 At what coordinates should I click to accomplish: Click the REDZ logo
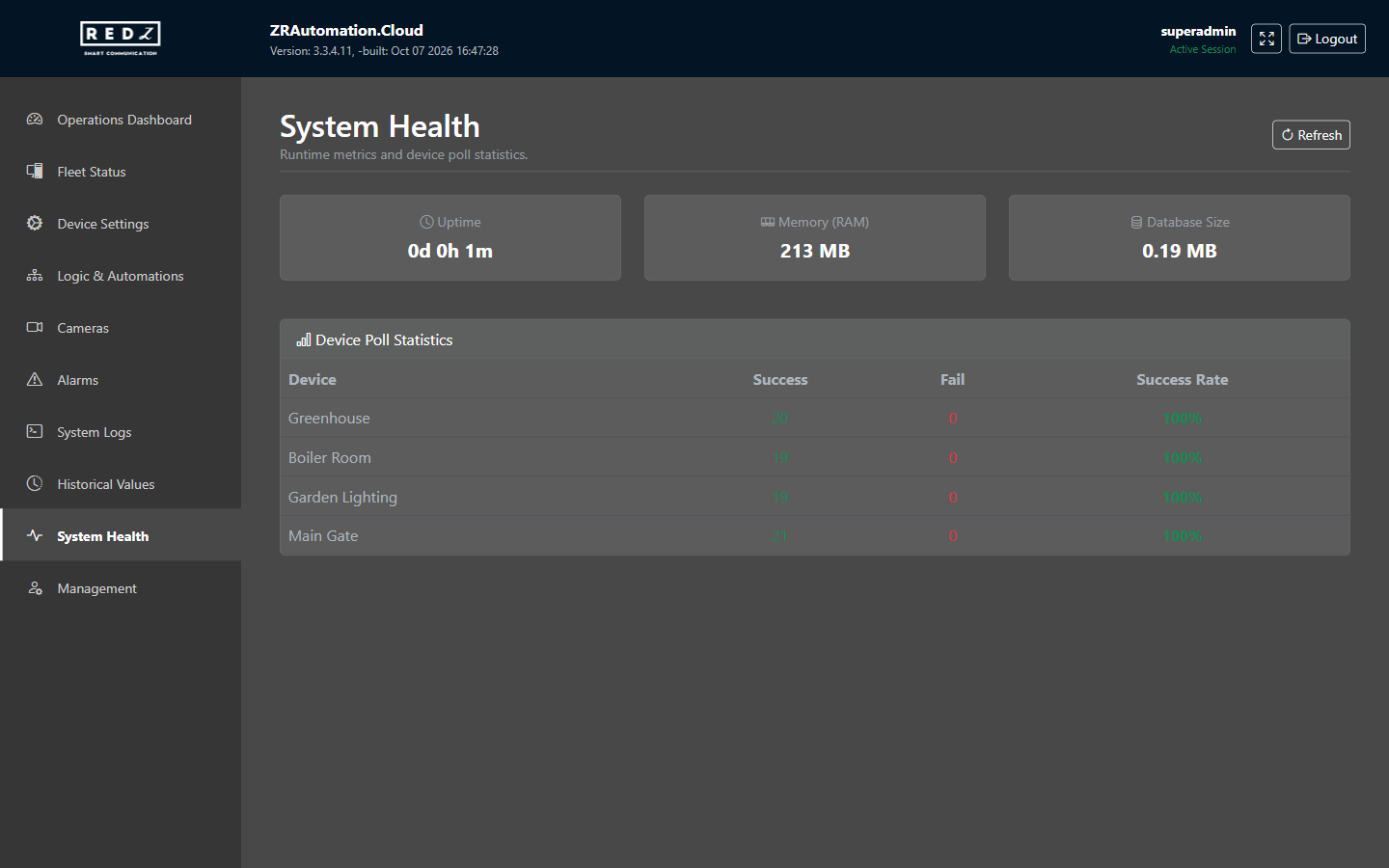(x=121, y=39)
